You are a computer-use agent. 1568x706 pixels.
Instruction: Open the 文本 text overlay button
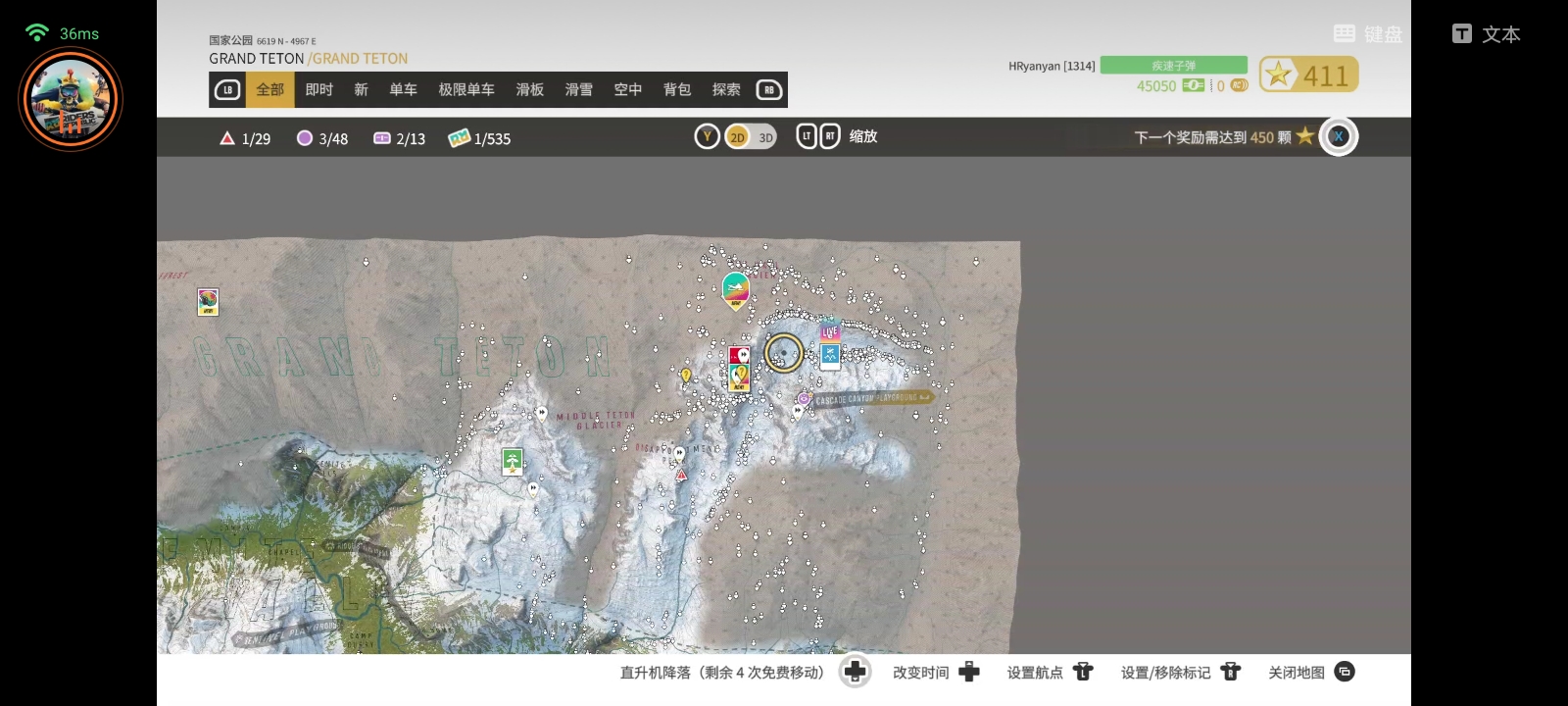[x=1487, y=34]
